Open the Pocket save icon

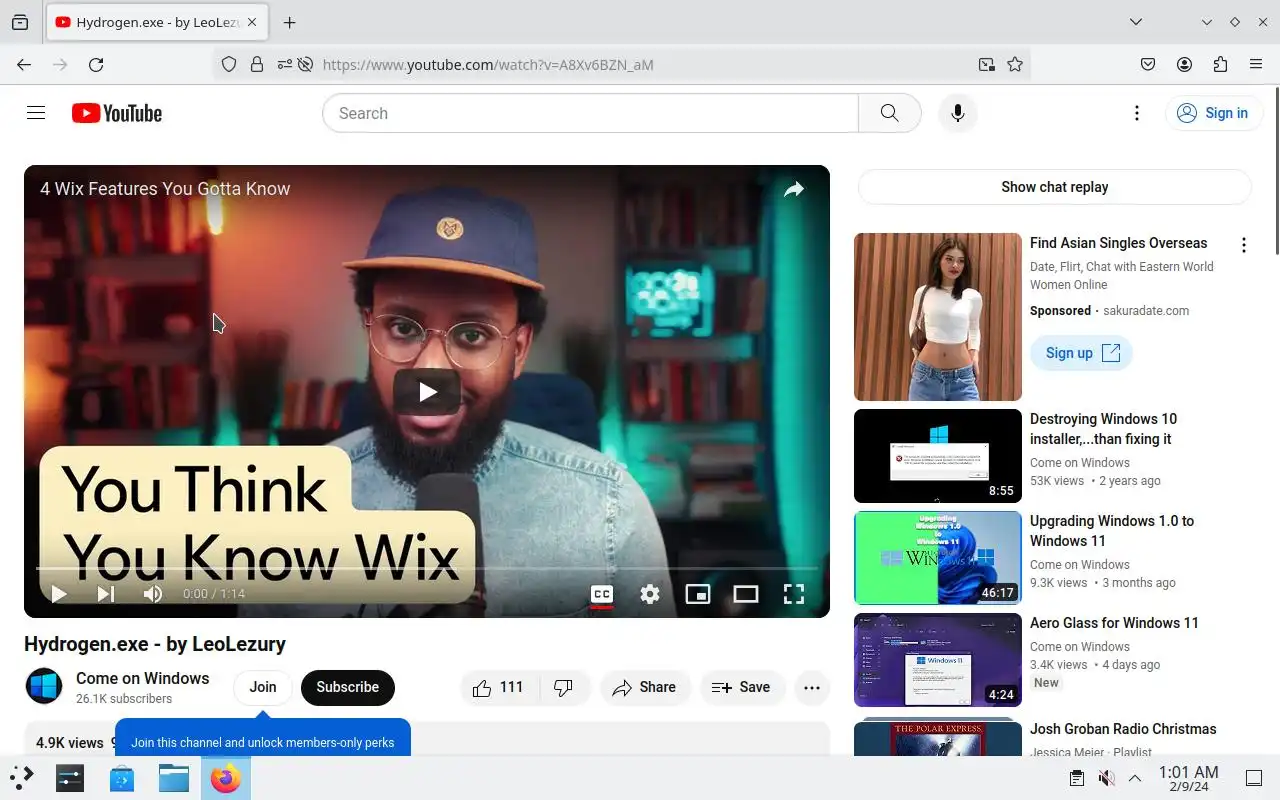[1148, 64]
